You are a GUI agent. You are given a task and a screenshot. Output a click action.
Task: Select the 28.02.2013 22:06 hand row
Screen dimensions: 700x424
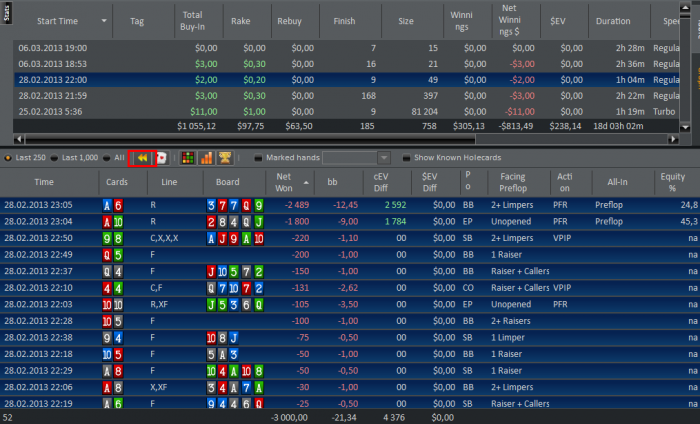(x=350, y=387)
